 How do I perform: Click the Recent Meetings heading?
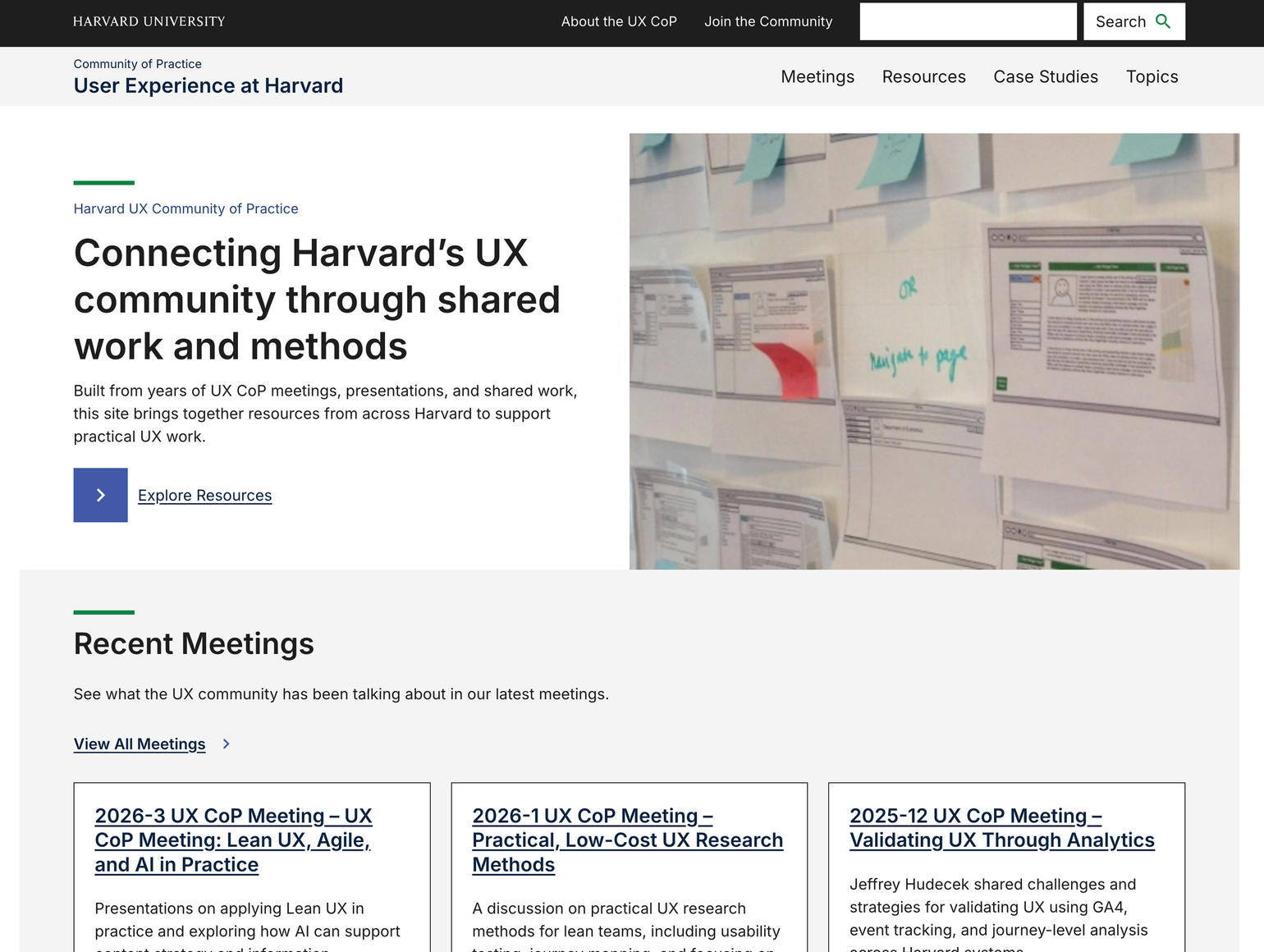(x=194, y=643)
